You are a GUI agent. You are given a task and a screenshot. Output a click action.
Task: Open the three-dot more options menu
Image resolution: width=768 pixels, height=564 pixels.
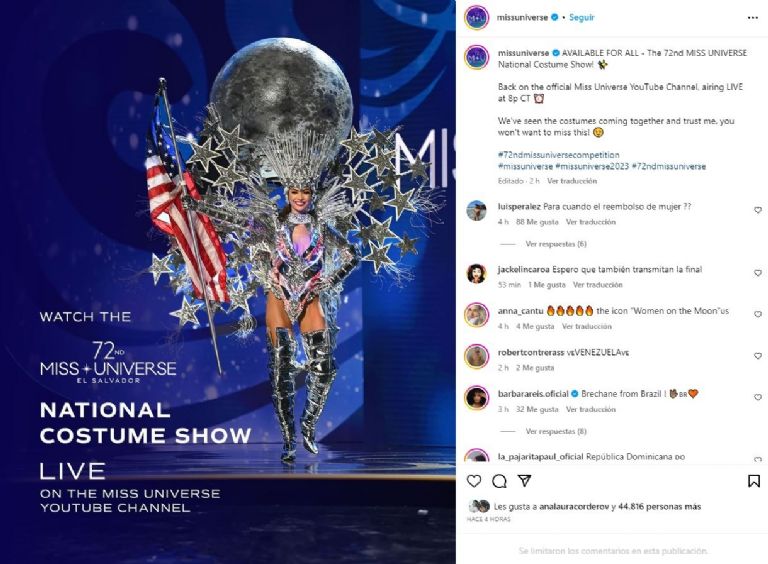[753, 18]
